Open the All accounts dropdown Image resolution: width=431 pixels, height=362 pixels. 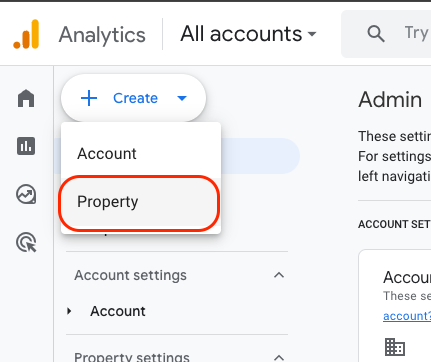click(x=248, y=34)
